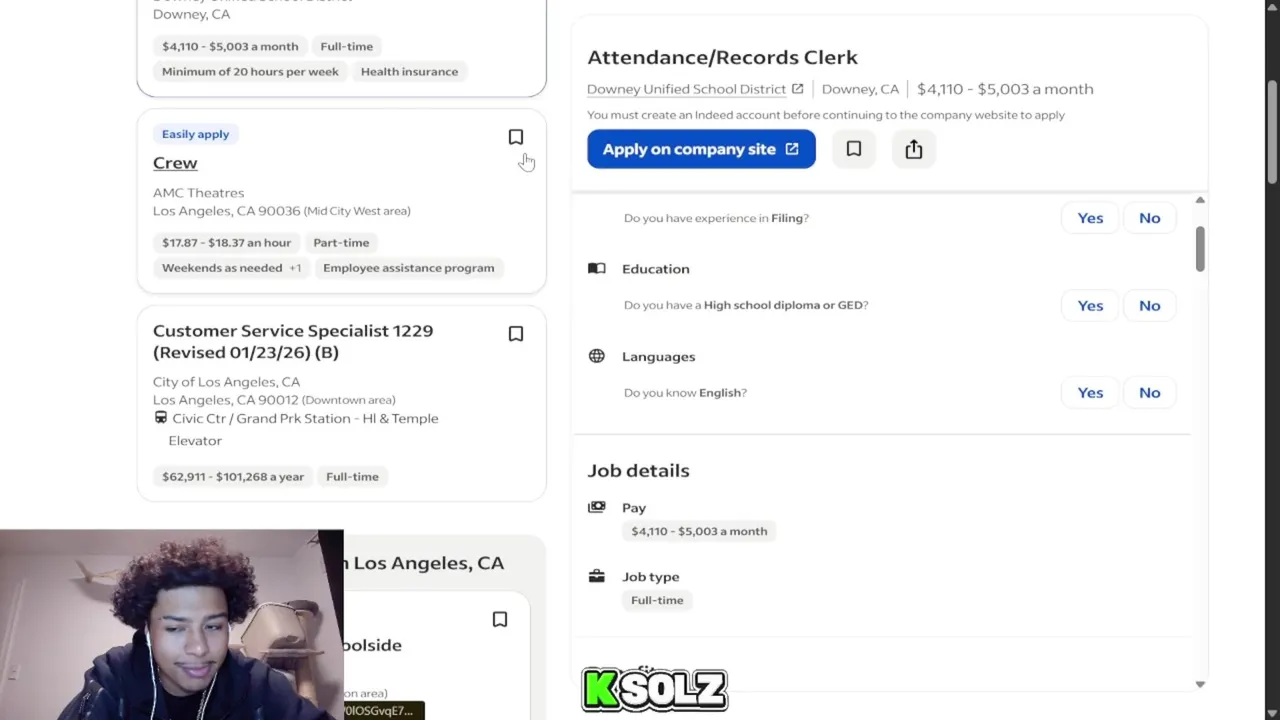Answer Yes to Filing experience
The width and height of the screenshot is (1280, 720).
(1090, 218)
